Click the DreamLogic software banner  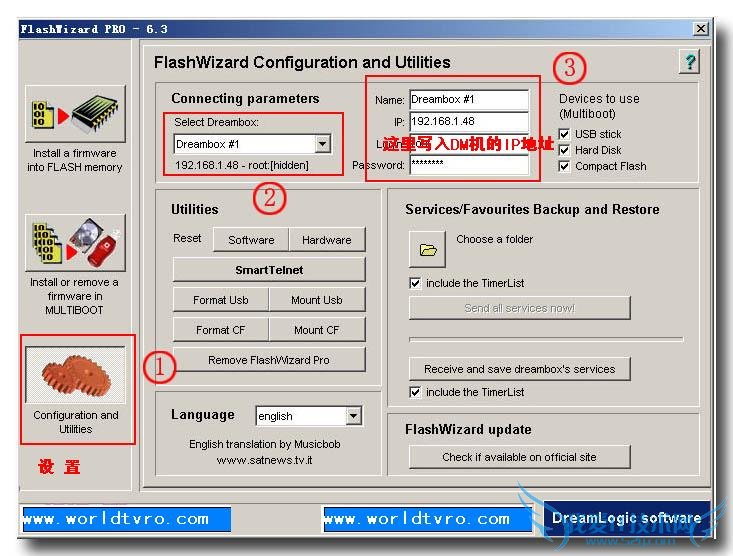(x=626, y=518)
